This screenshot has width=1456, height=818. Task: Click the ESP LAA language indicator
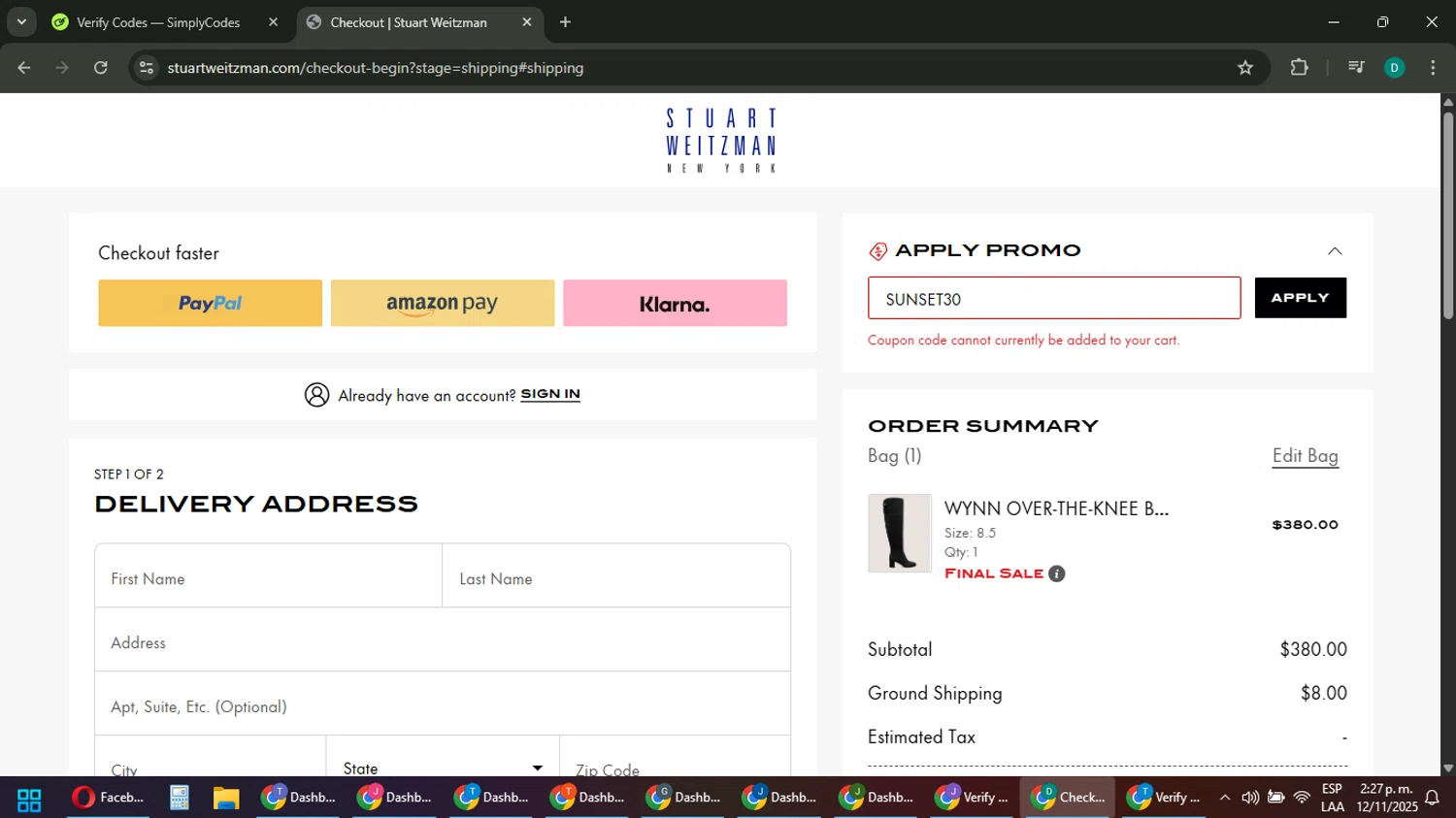1333,798
